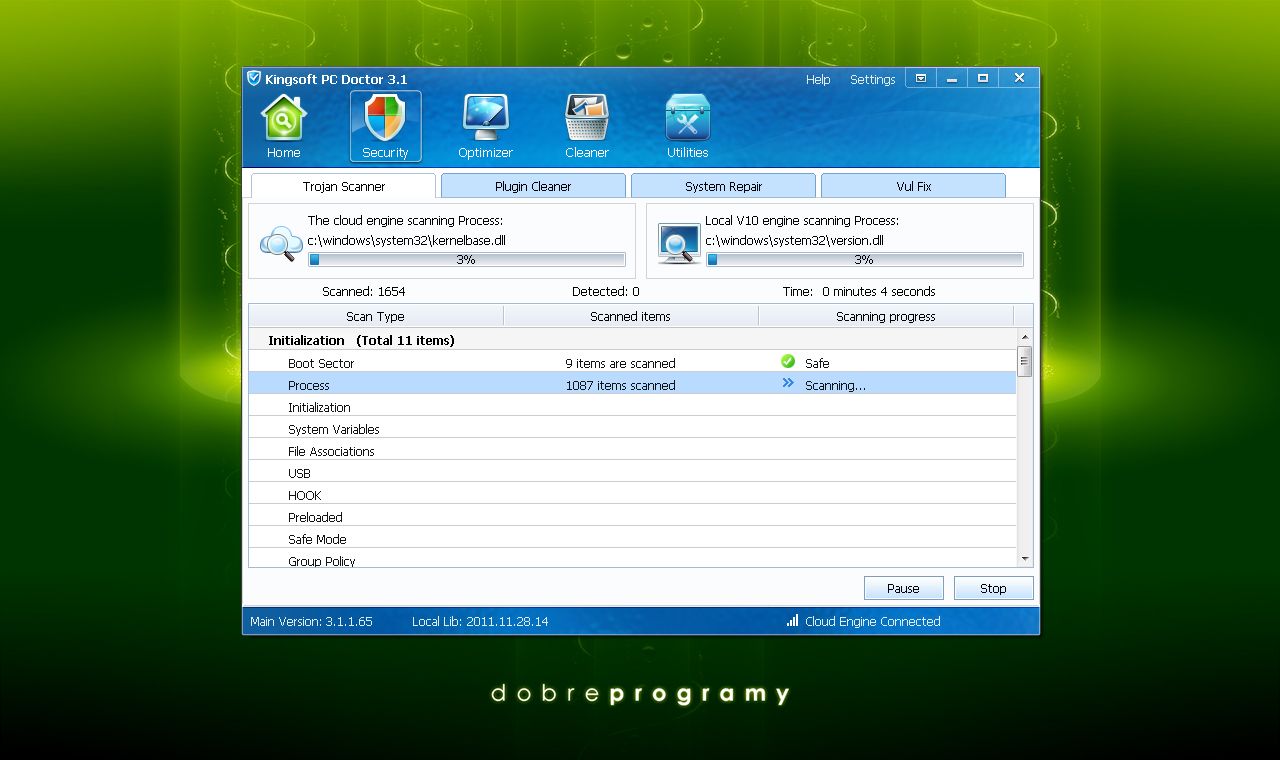Stop the running scan
Image resolution: width=1280 pixels, height=760 pixels.
pyautogui.click(x=993, y=588)
